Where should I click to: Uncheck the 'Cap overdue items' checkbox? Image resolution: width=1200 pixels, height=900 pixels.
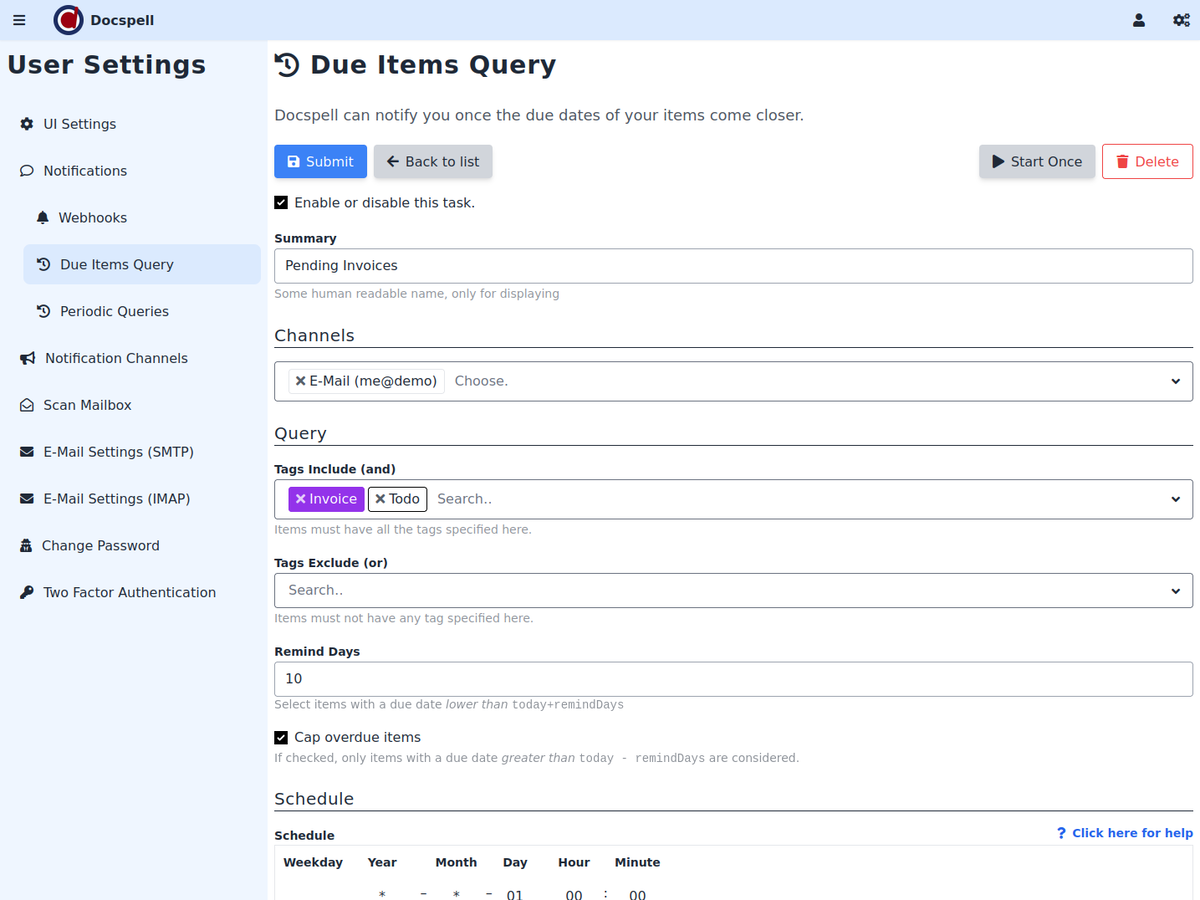pos(281,738)
